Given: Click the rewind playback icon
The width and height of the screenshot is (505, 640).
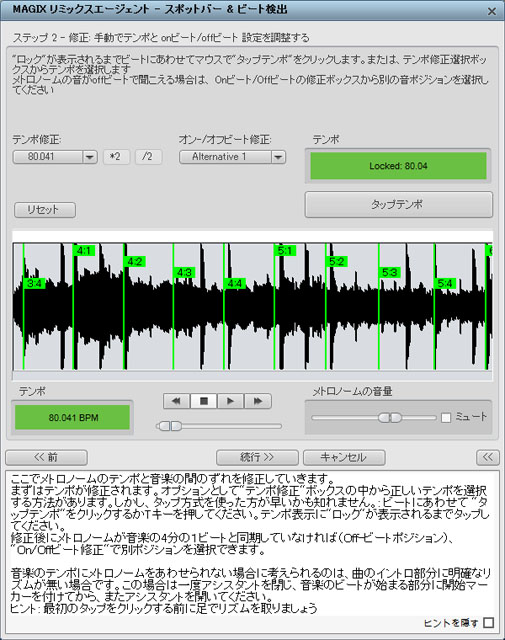Looking at the screenshot, I should click(x=176, y=401).
